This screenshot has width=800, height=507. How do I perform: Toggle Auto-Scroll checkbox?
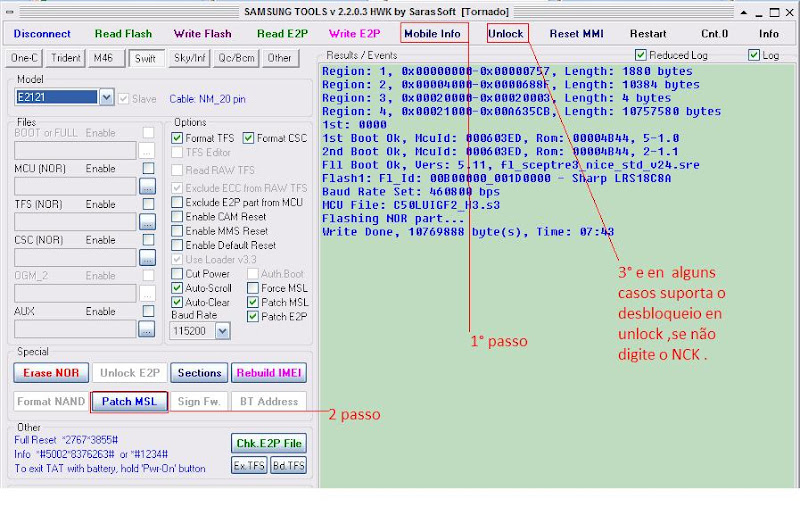177,288
